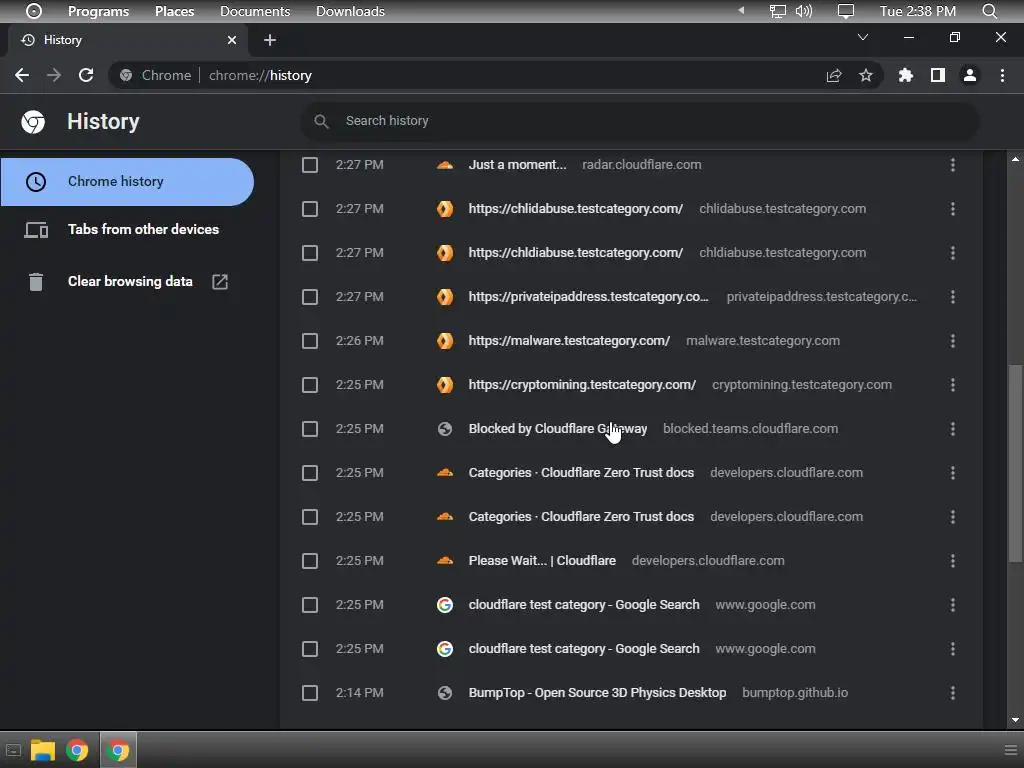Image resolution: width=1024 pixels, height=768 pixels.
Task: Click the magnifier icon in Search history
Action: [x=321, y=121]
